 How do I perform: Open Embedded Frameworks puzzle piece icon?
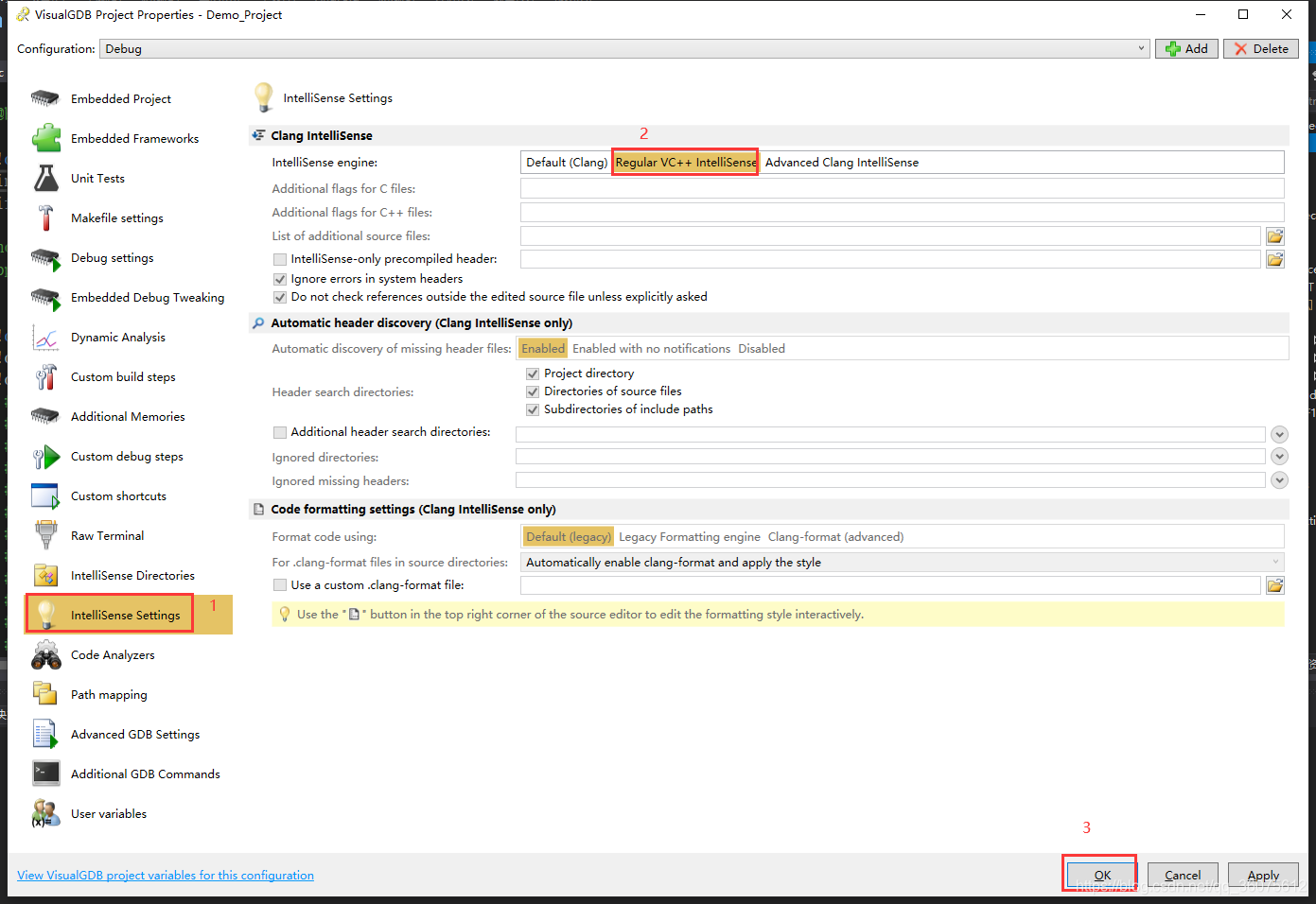pos(46,138)
